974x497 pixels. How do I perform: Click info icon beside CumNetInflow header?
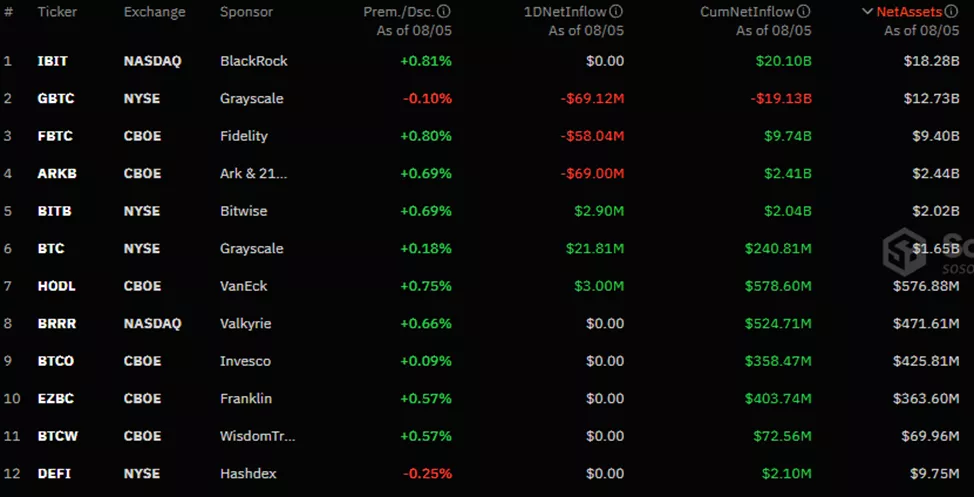point(804,12)
